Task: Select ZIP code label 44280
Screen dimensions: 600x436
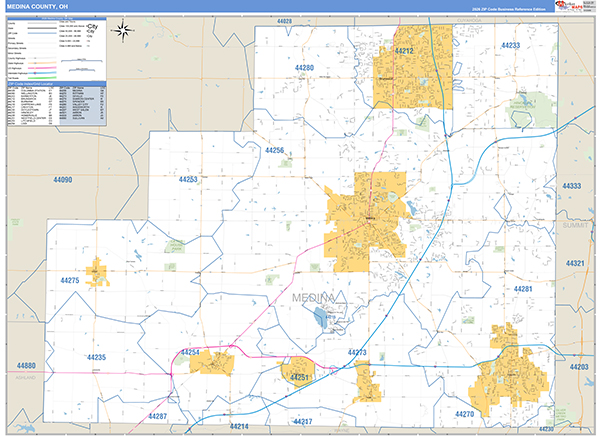Action: 304,68
